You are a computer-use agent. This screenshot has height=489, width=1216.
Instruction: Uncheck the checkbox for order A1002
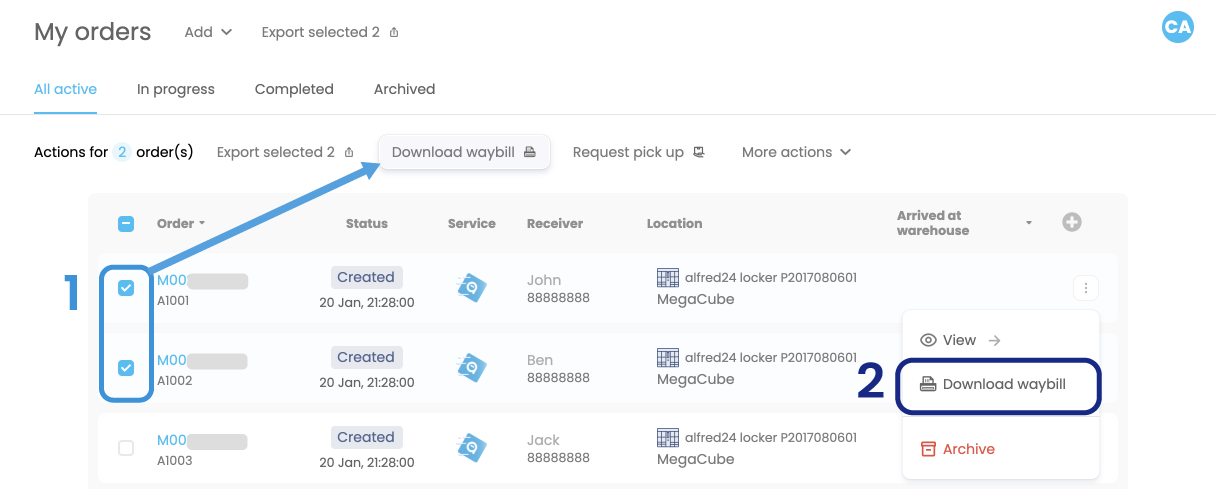126,368
